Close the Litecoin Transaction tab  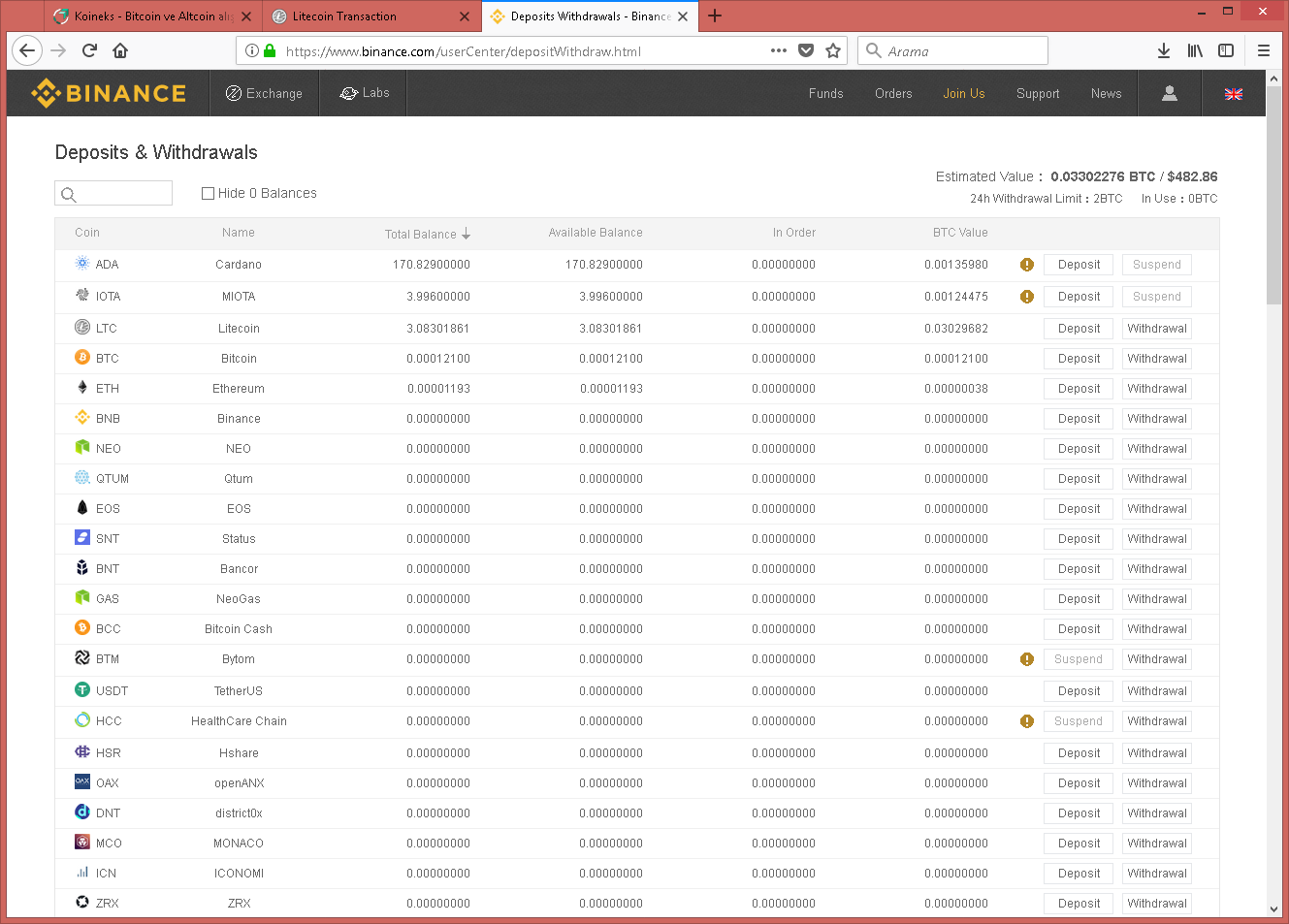coord(464,16)
